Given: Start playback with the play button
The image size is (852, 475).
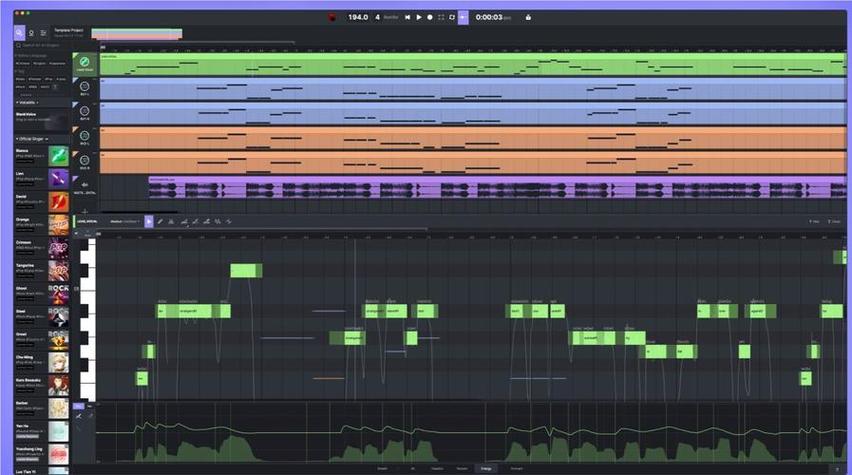Looking at the screenshot, I should pos(419,17).
